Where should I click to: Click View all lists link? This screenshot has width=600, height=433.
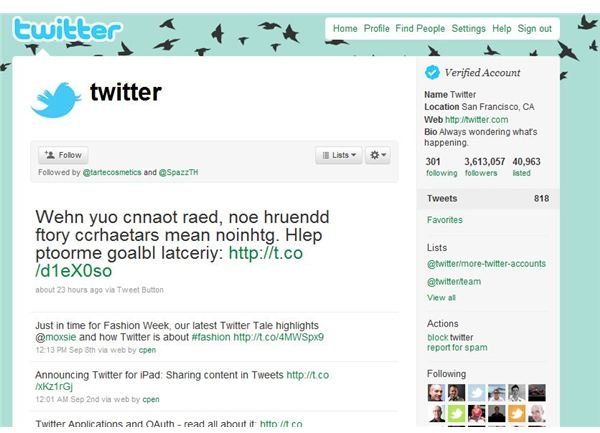click(441, 298)
